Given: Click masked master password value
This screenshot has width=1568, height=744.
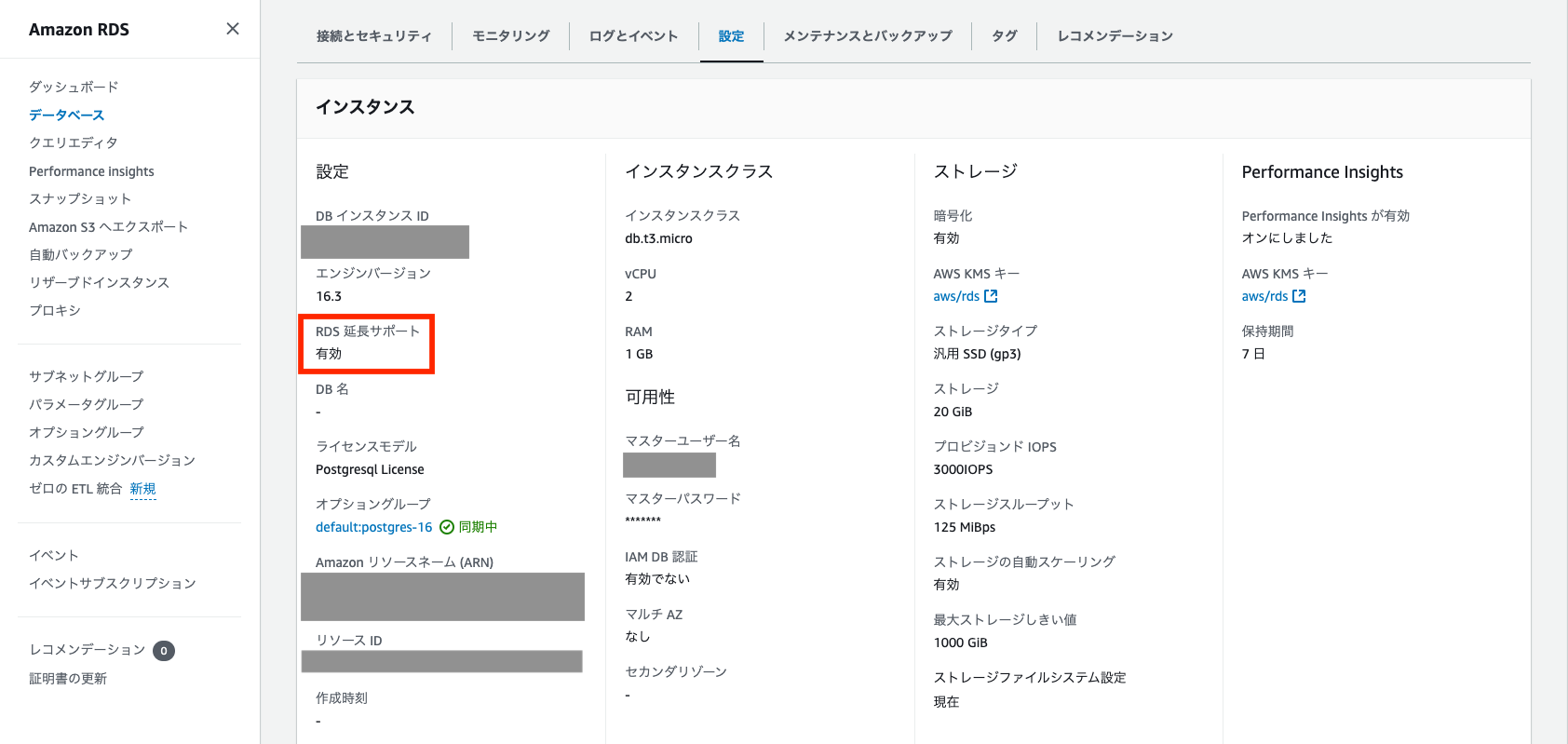Looking at the screenshot, I should tap(643, 520).
